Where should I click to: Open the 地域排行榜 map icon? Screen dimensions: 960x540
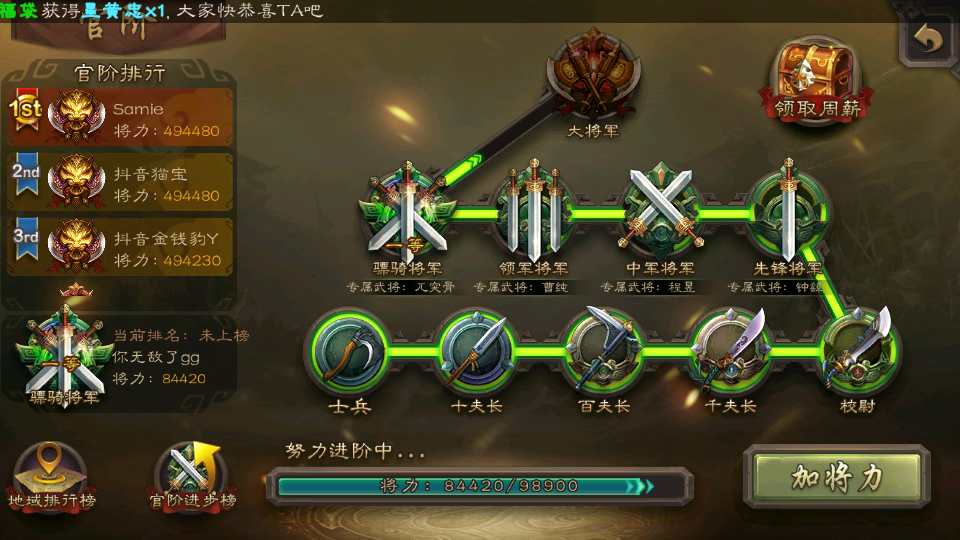point(51,477)
